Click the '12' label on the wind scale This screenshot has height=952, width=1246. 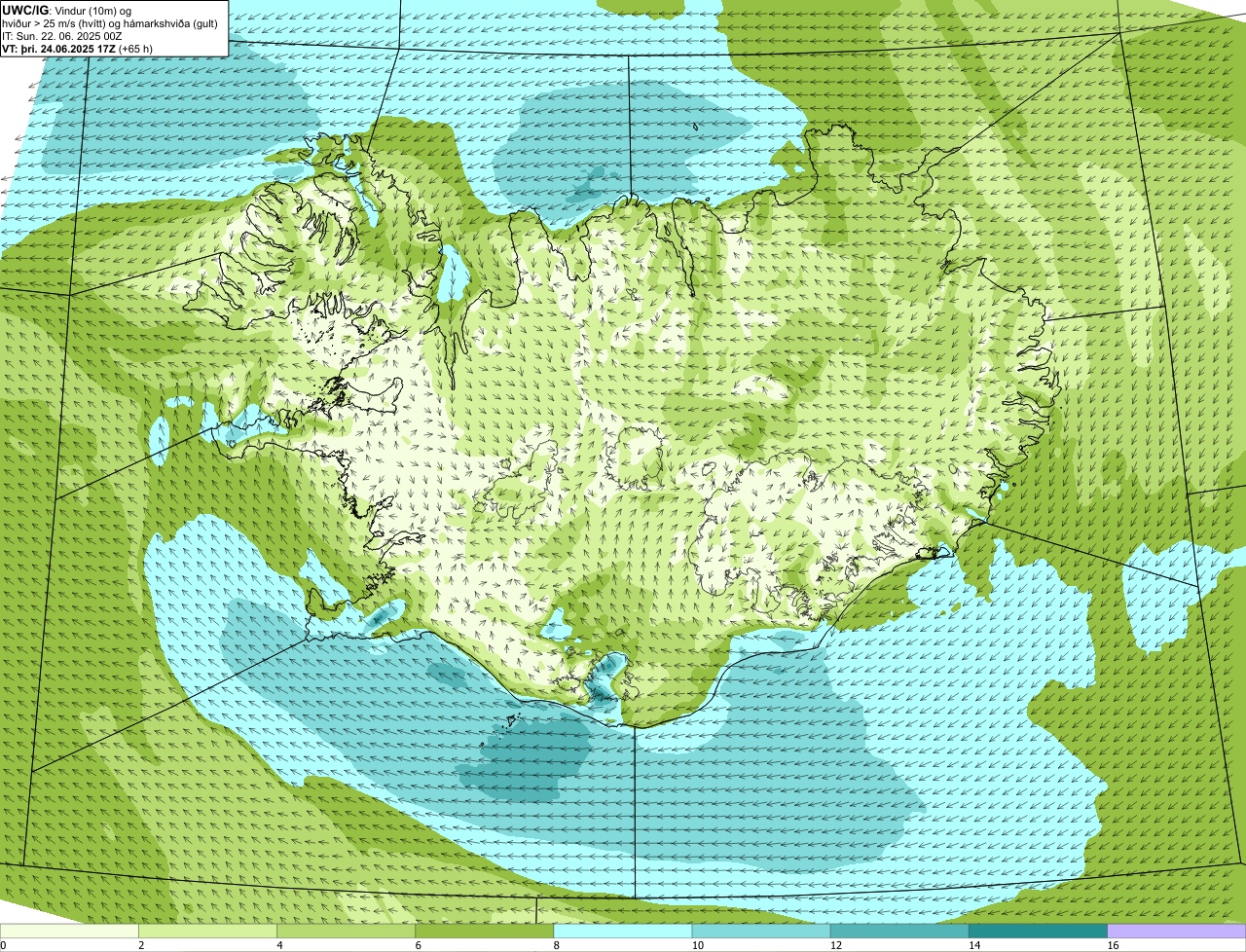pyautogui.click(x=835, y=945)
